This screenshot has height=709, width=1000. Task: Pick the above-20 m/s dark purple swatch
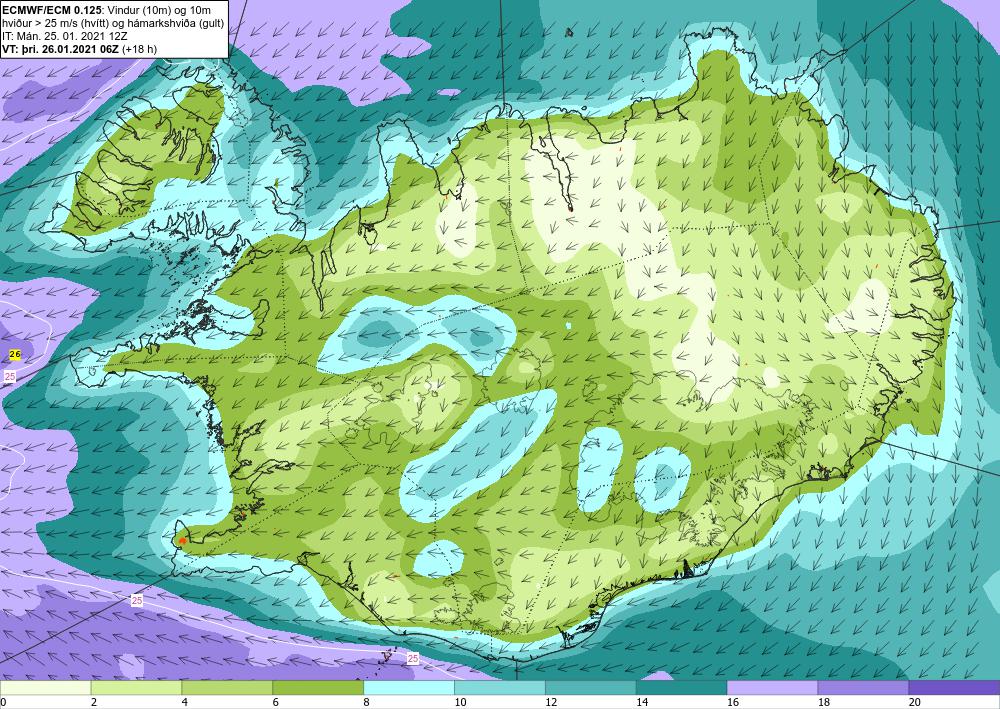(954, 688)
